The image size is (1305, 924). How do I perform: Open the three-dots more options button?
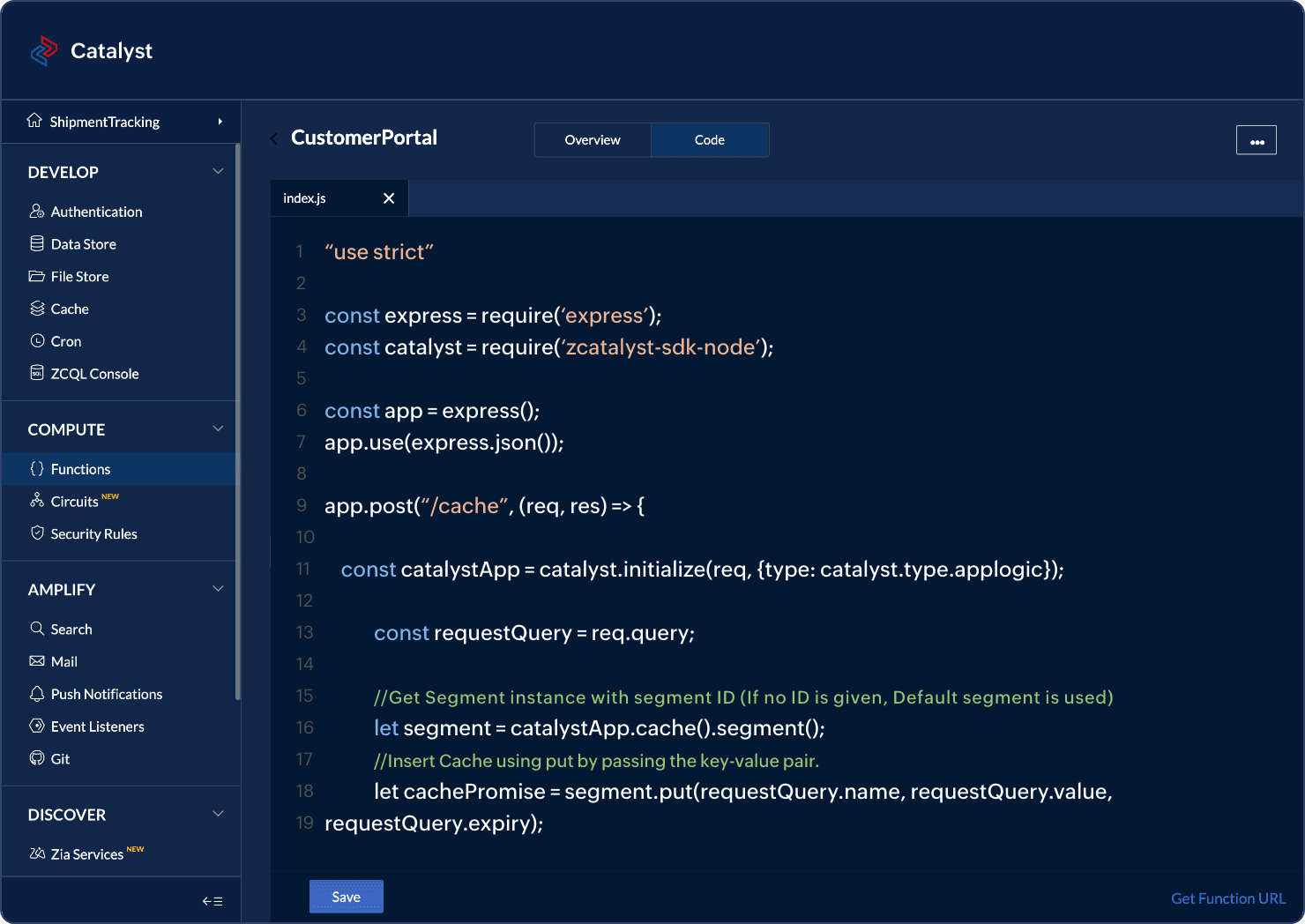point(1257,140)
